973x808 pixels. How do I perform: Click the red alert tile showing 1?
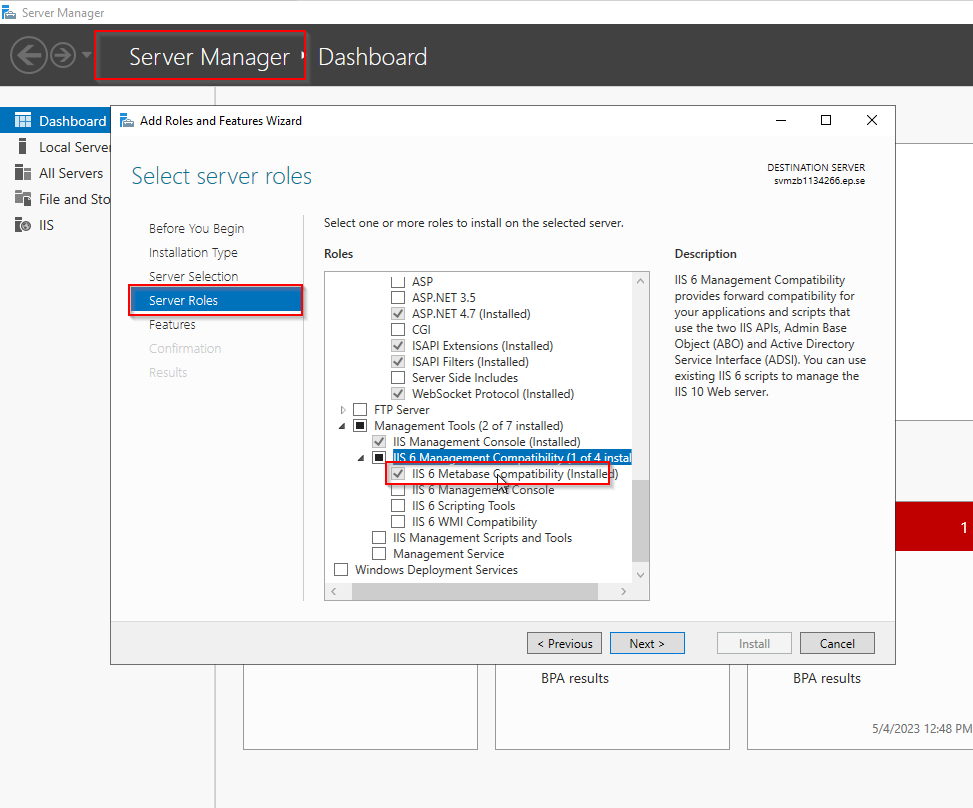934,527
